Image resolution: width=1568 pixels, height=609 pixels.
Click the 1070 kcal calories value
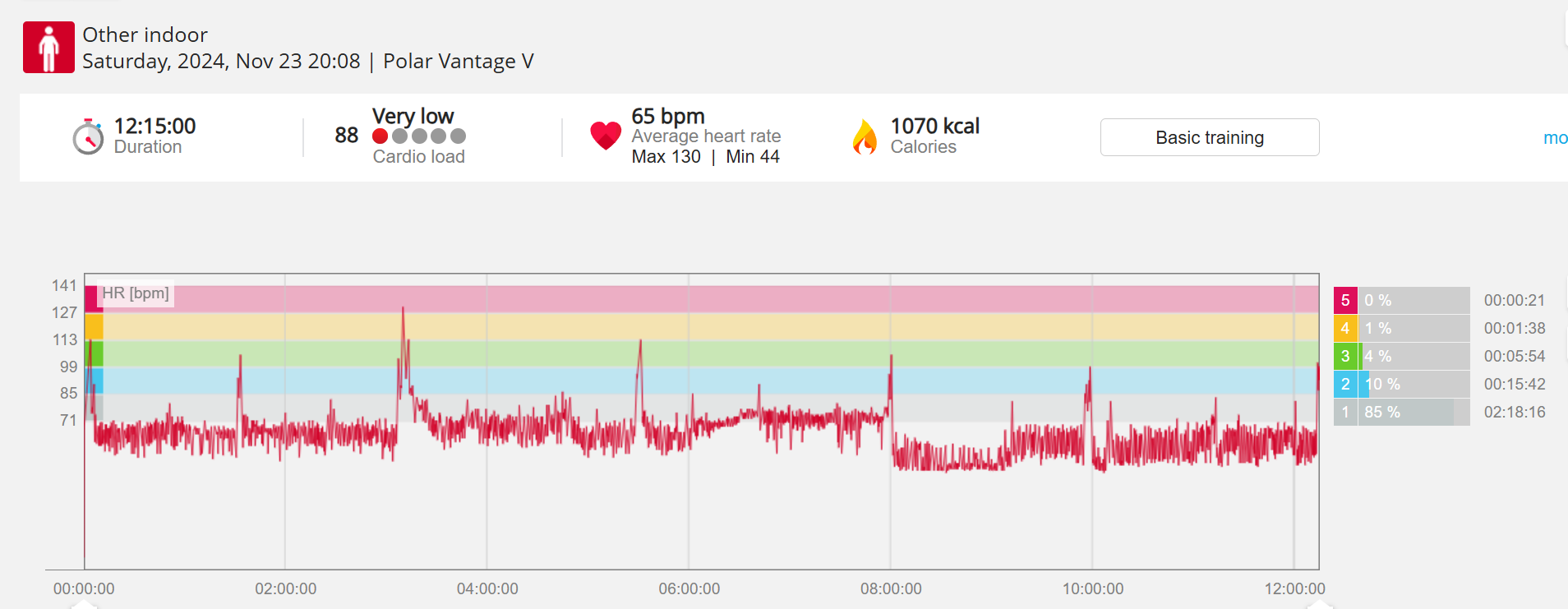(x=935, y=126)
